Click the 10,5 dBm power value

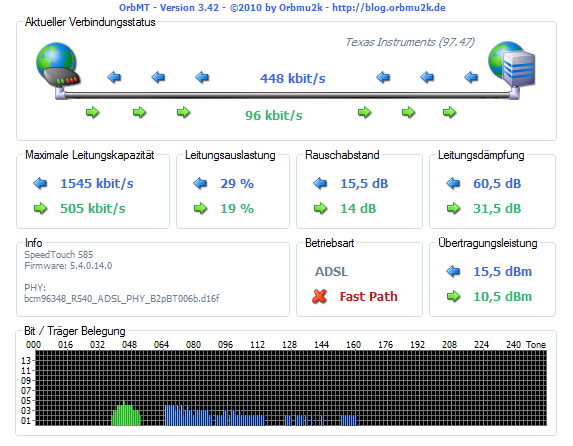coord(502,296)
